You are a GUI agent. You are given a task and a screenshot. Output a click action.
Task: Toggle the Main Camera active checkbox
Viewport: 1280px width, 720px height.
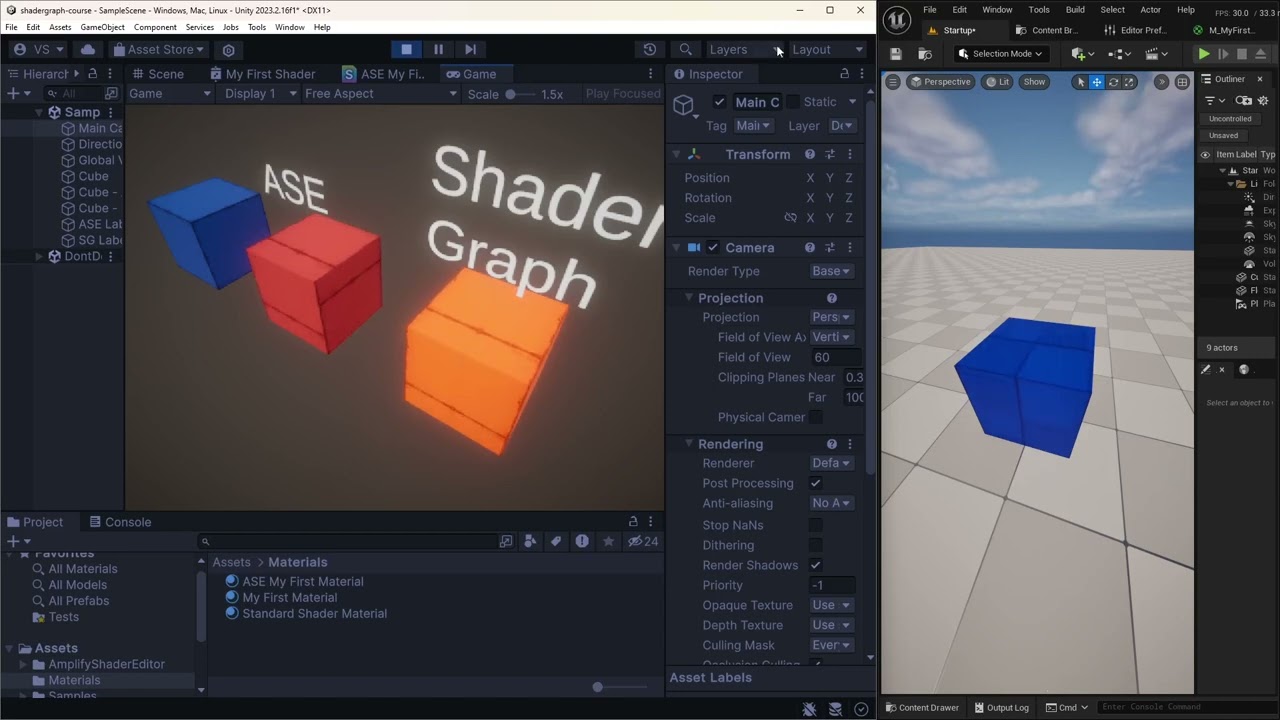719,102
